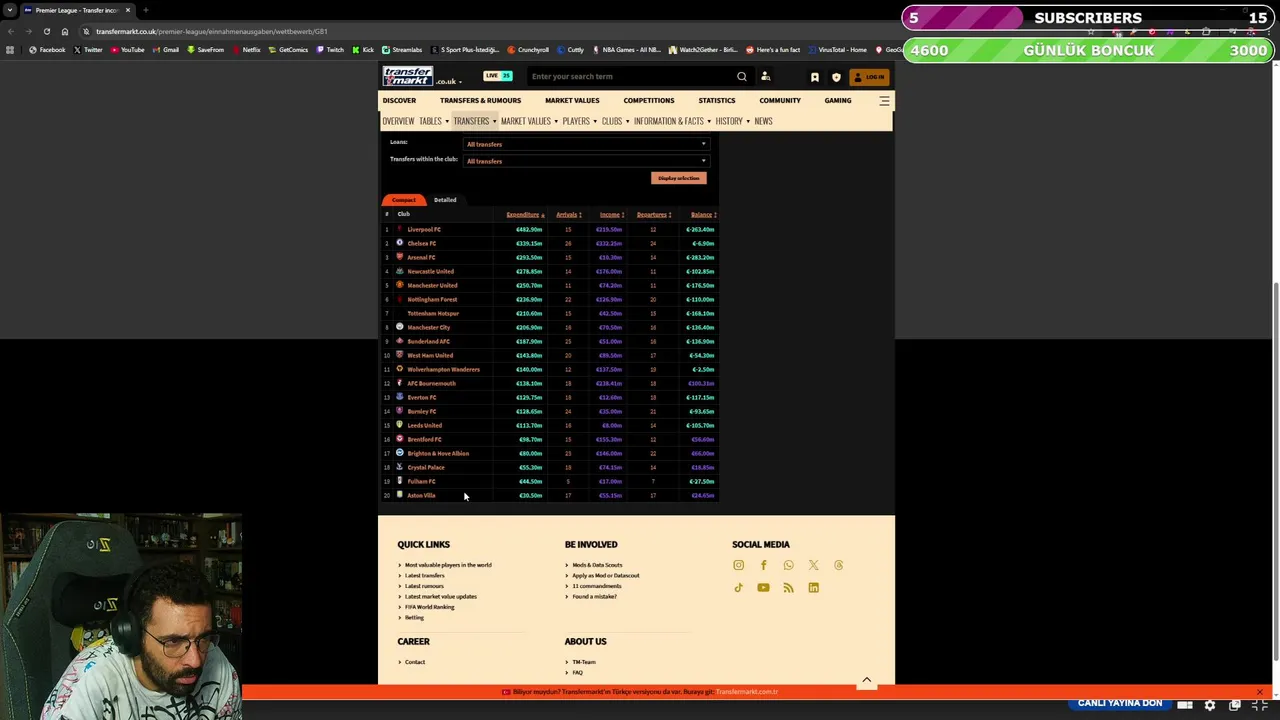Sort table by Arrivals column
1280x720 pixels.
click(x=568, y=215)
